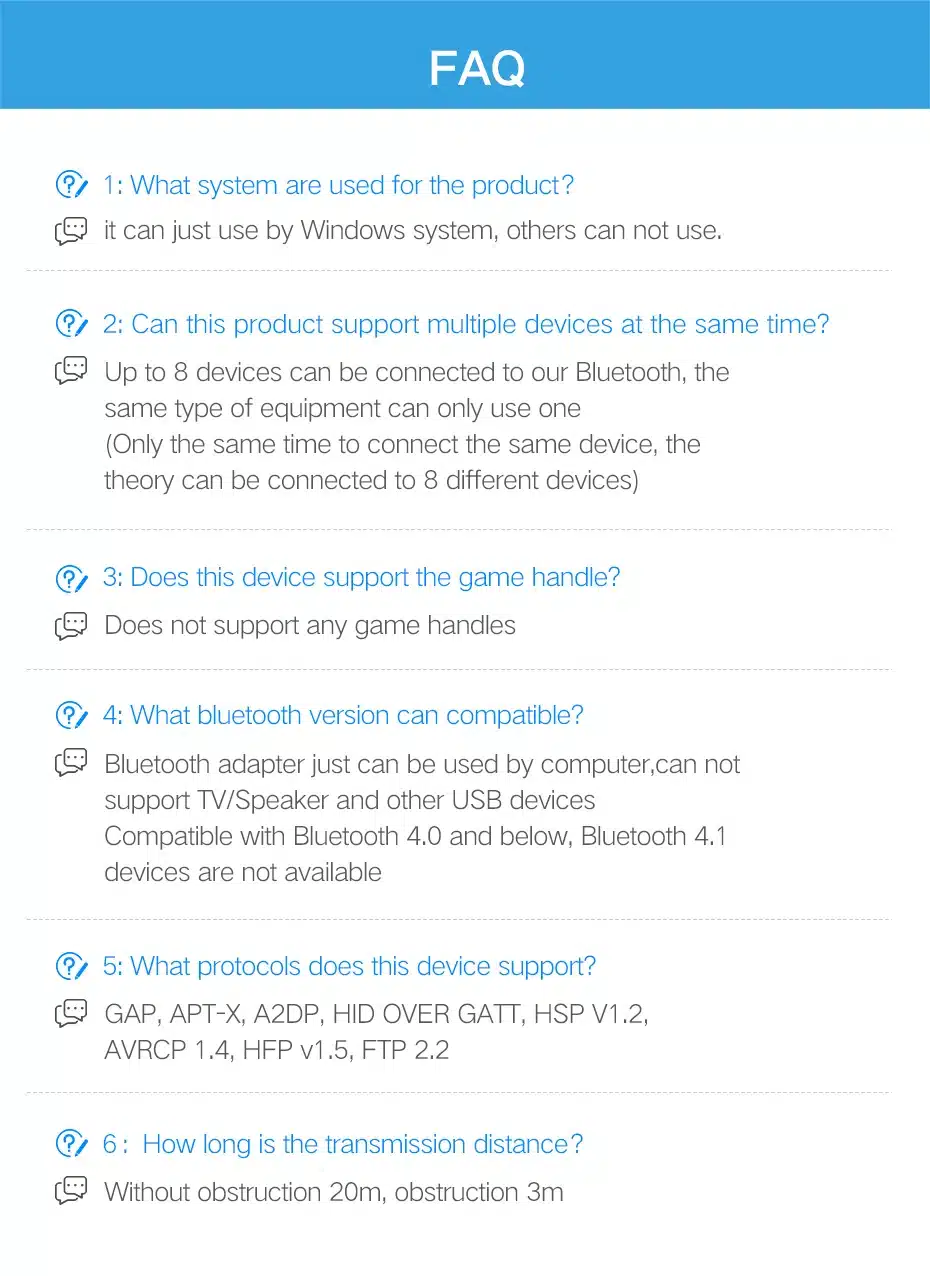Click the chat bubble icon beside 20m obstruction answer
The width and height of the screenshot is (930, 1276).
coord(71,1191)
